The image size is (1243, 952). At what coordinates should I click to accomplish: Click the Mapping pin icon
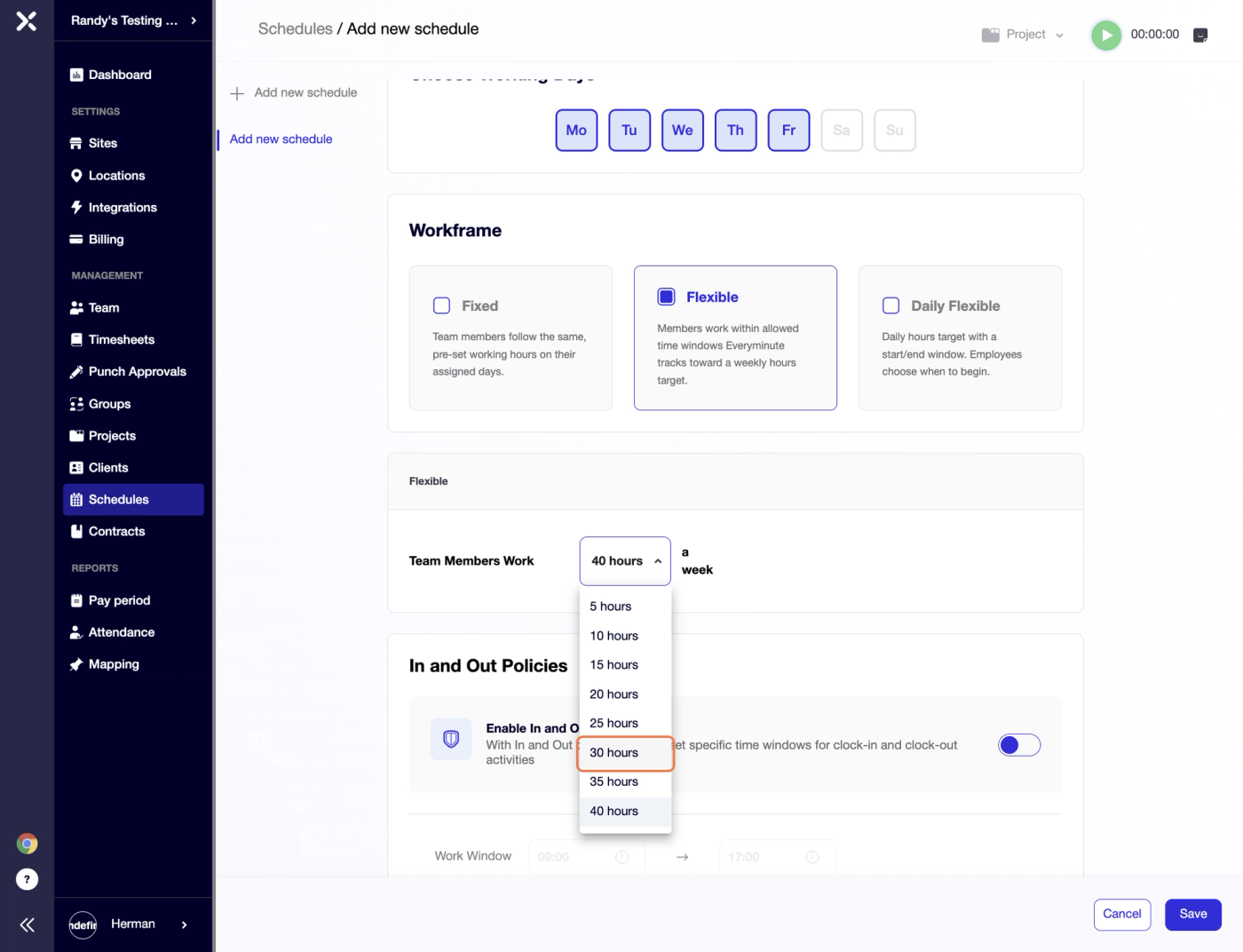click(x=76, y=664)
